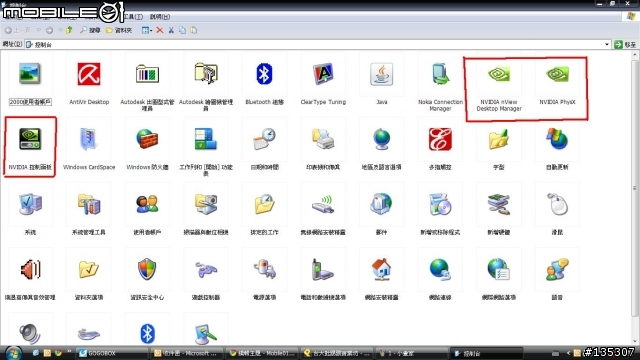Open the Internet Options globe-checklist icon
Viewport: 640px width, 360px height.
[499, 269]
